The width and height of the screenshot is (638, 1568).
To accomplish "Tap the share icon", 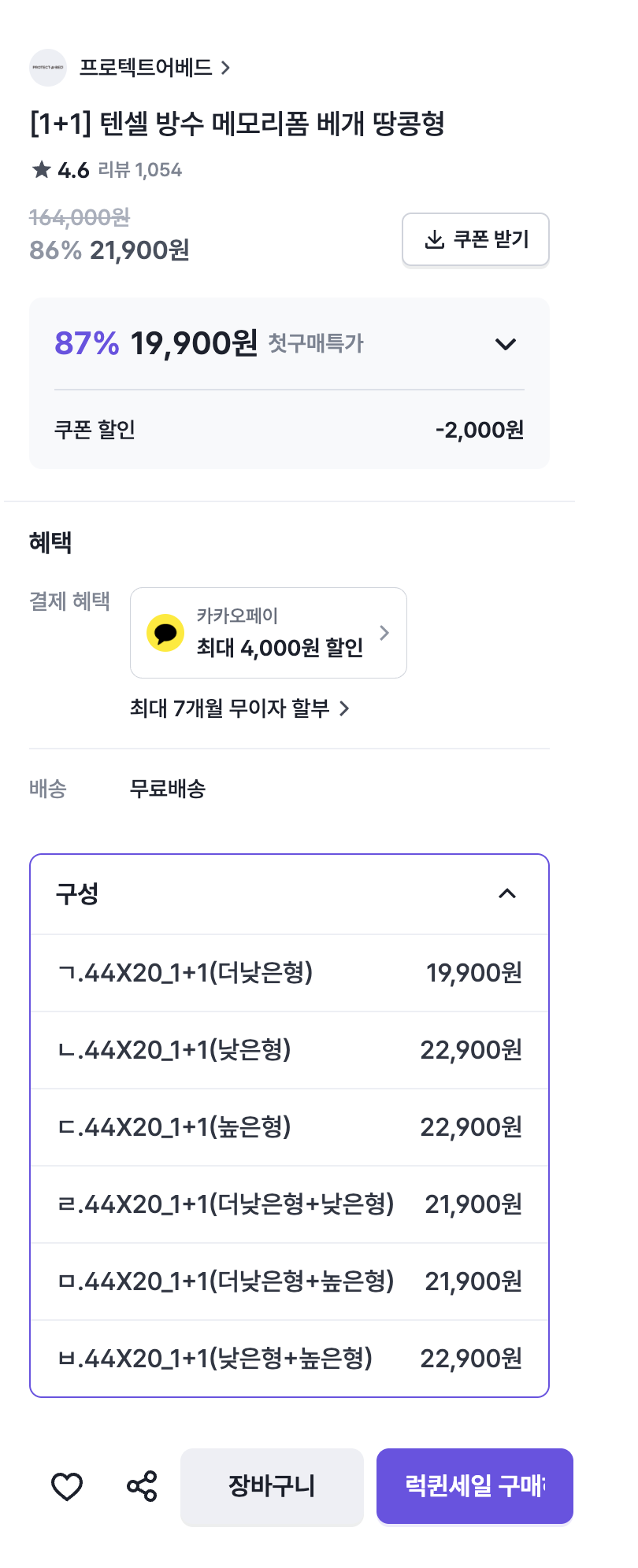I will pyautogui.click(x=142, y=1487).
